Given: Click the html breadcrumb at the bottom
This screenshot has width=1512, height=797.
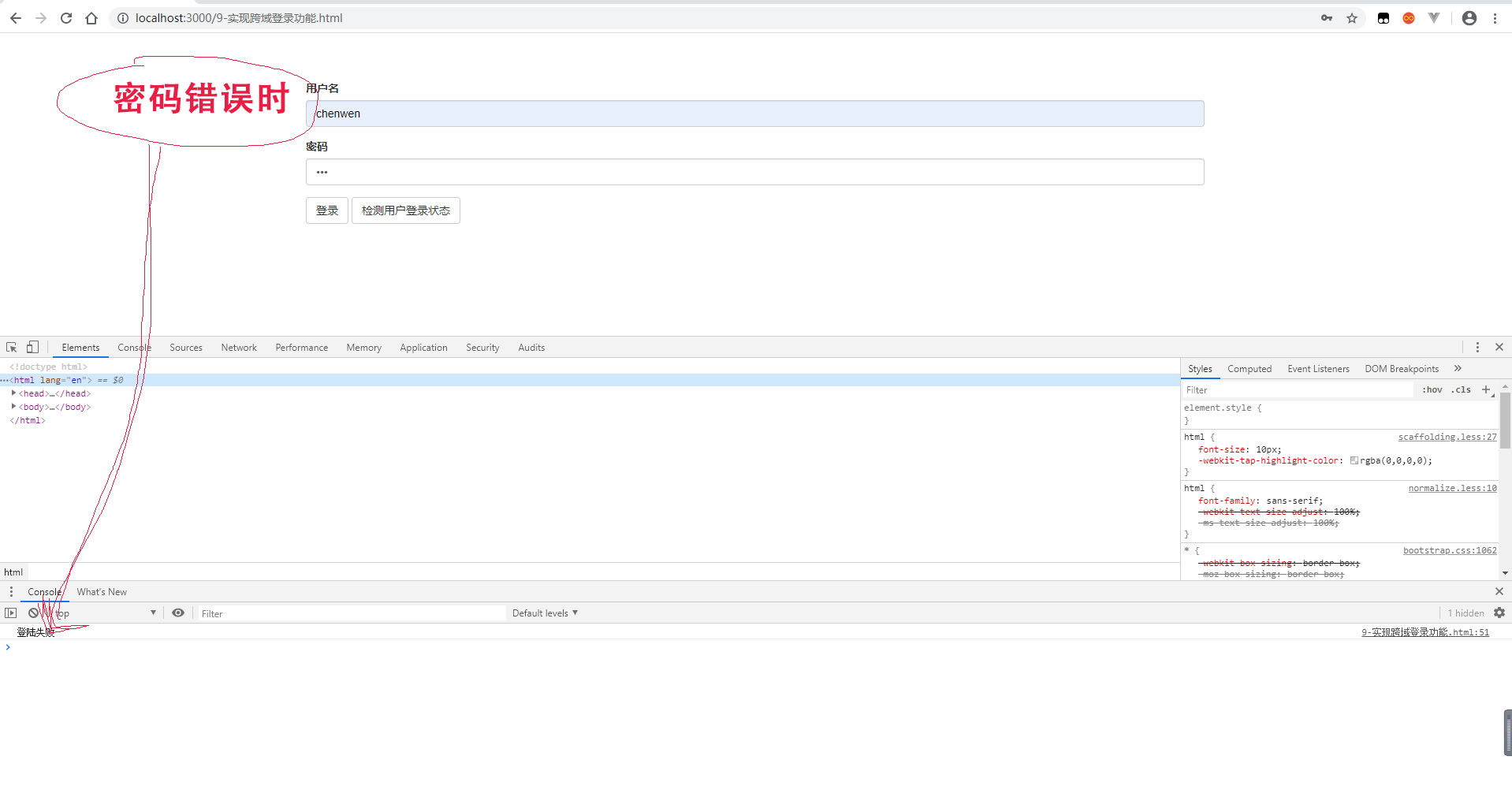Looking at the screenshot, I should pos(13,572).
